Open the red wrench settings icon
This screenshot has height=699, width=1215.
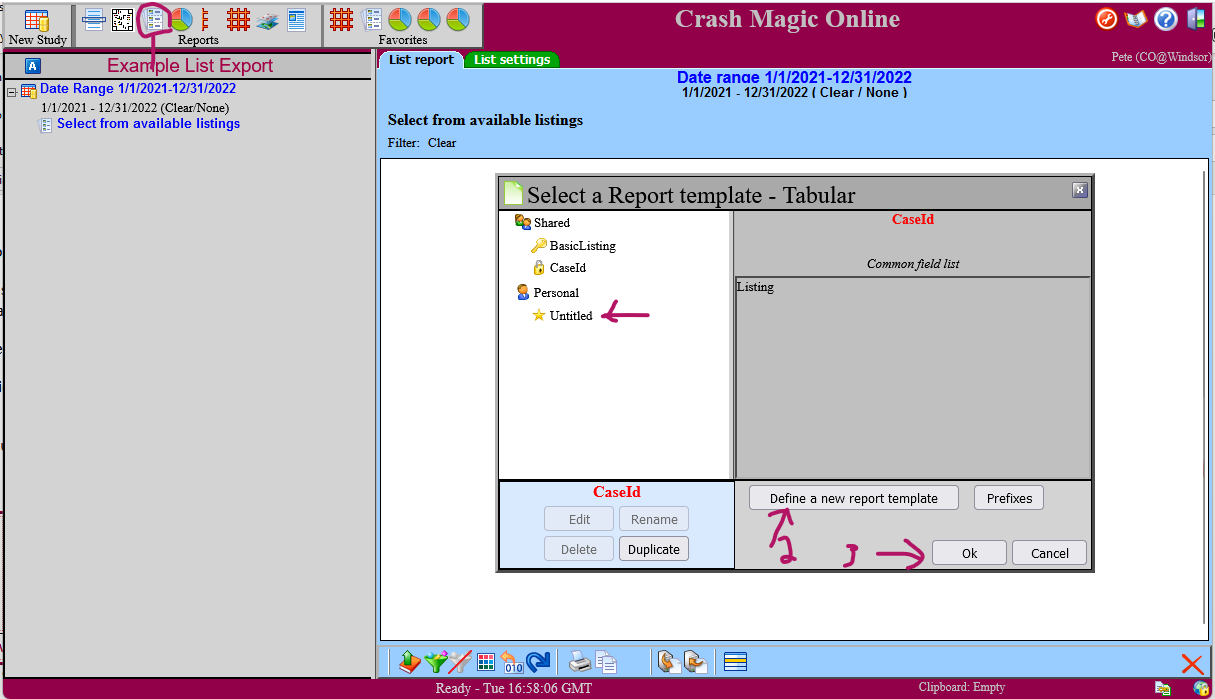point(1106,19)
